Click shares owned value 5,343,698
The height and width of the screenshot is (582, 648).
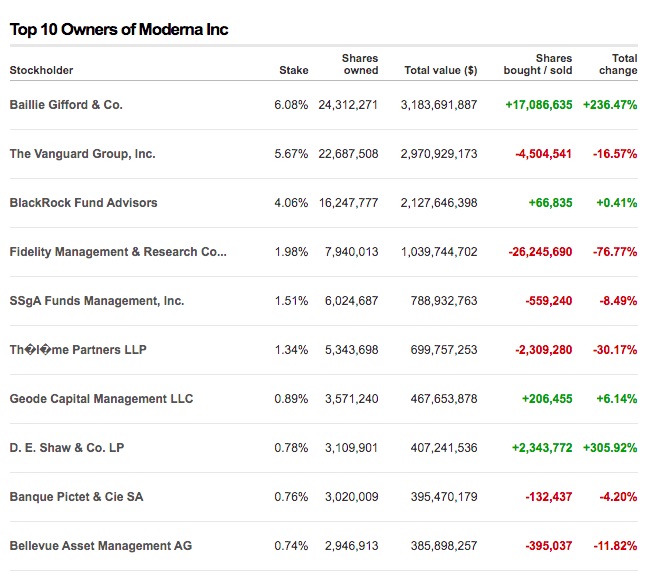tap(352, 350)
